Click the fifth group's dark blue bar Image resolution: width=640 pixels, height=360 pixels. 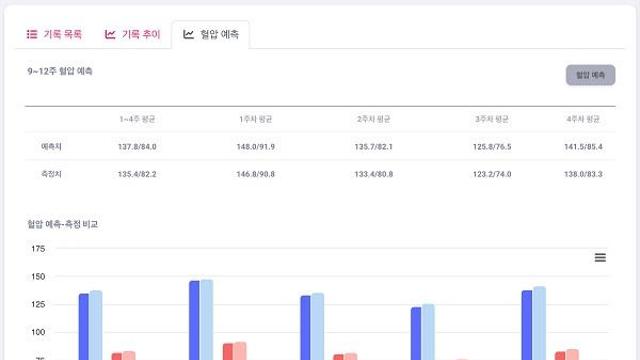[527, 325]
